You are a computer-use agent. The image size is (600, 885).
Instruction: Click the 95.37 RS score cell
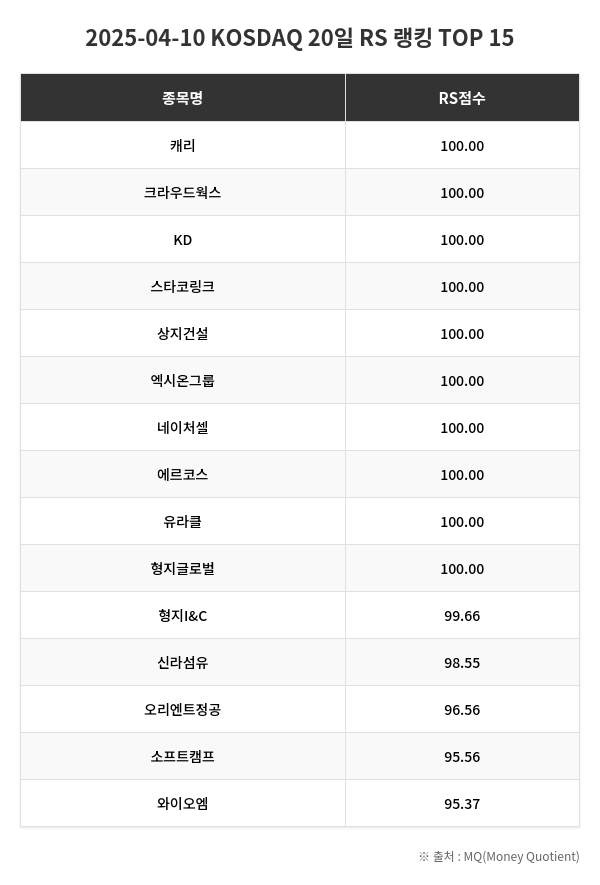click(462, 804)
